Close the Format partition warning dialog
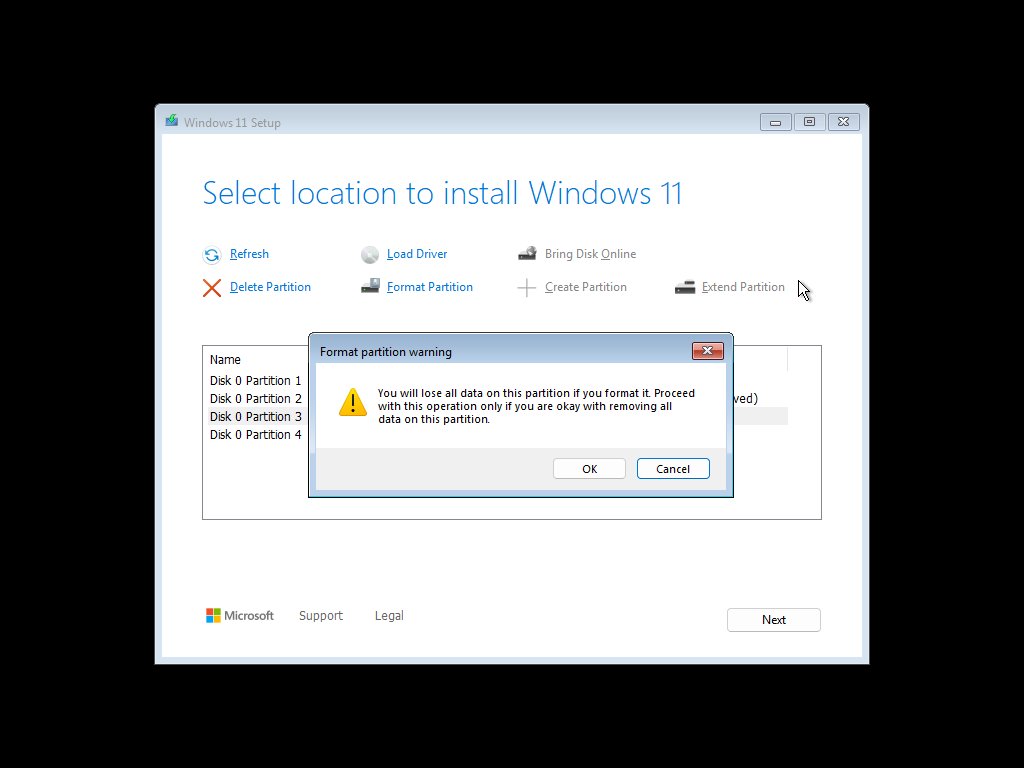Image resolution: width=1024 pixels, height=768 pixels. (x=707, y=351)
